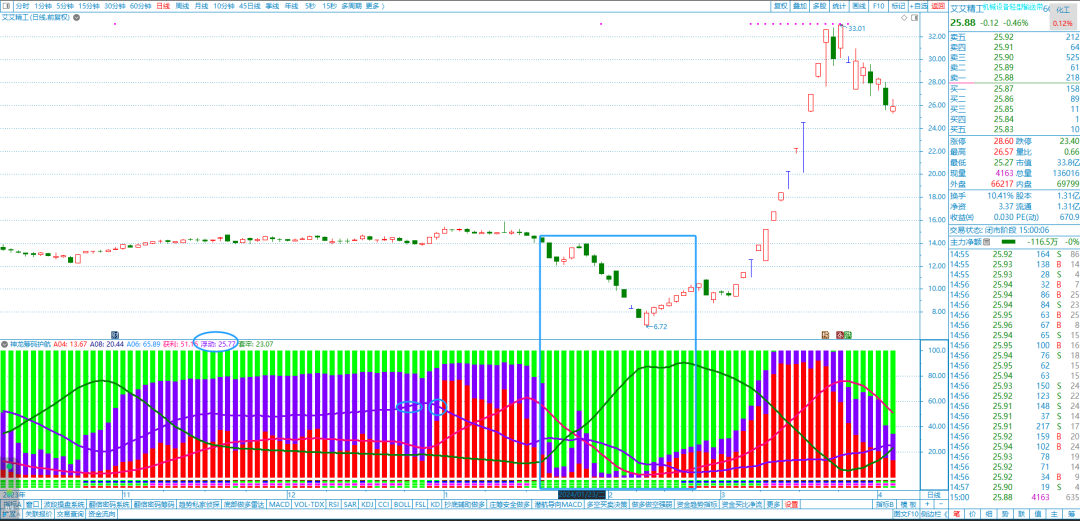Select CCI indicator tab
Viewport: 1080px width, 521px height.
[x=384, y=504]
